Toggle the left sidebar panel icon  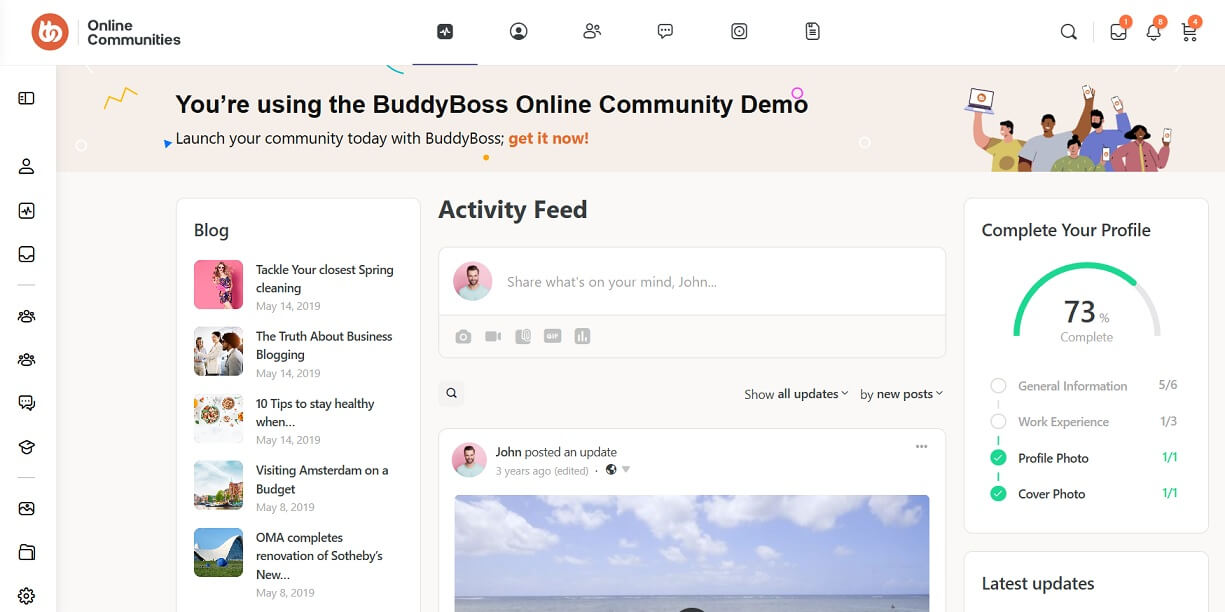point(27,98)
